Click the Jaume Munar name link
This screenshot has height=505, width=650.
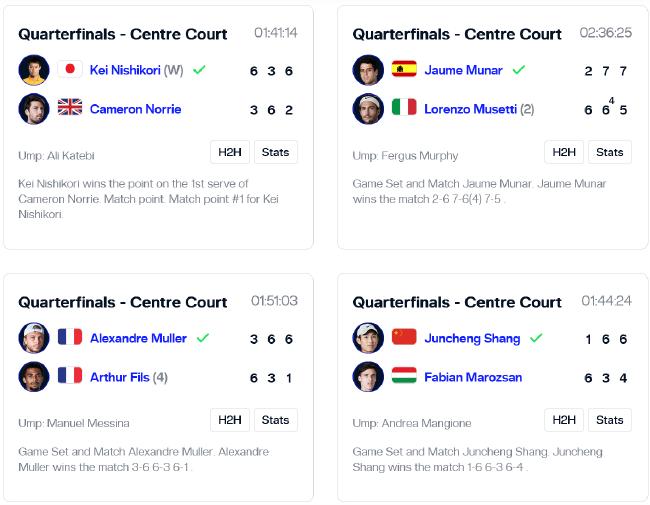pyautogui.click(x=463, y=70)
